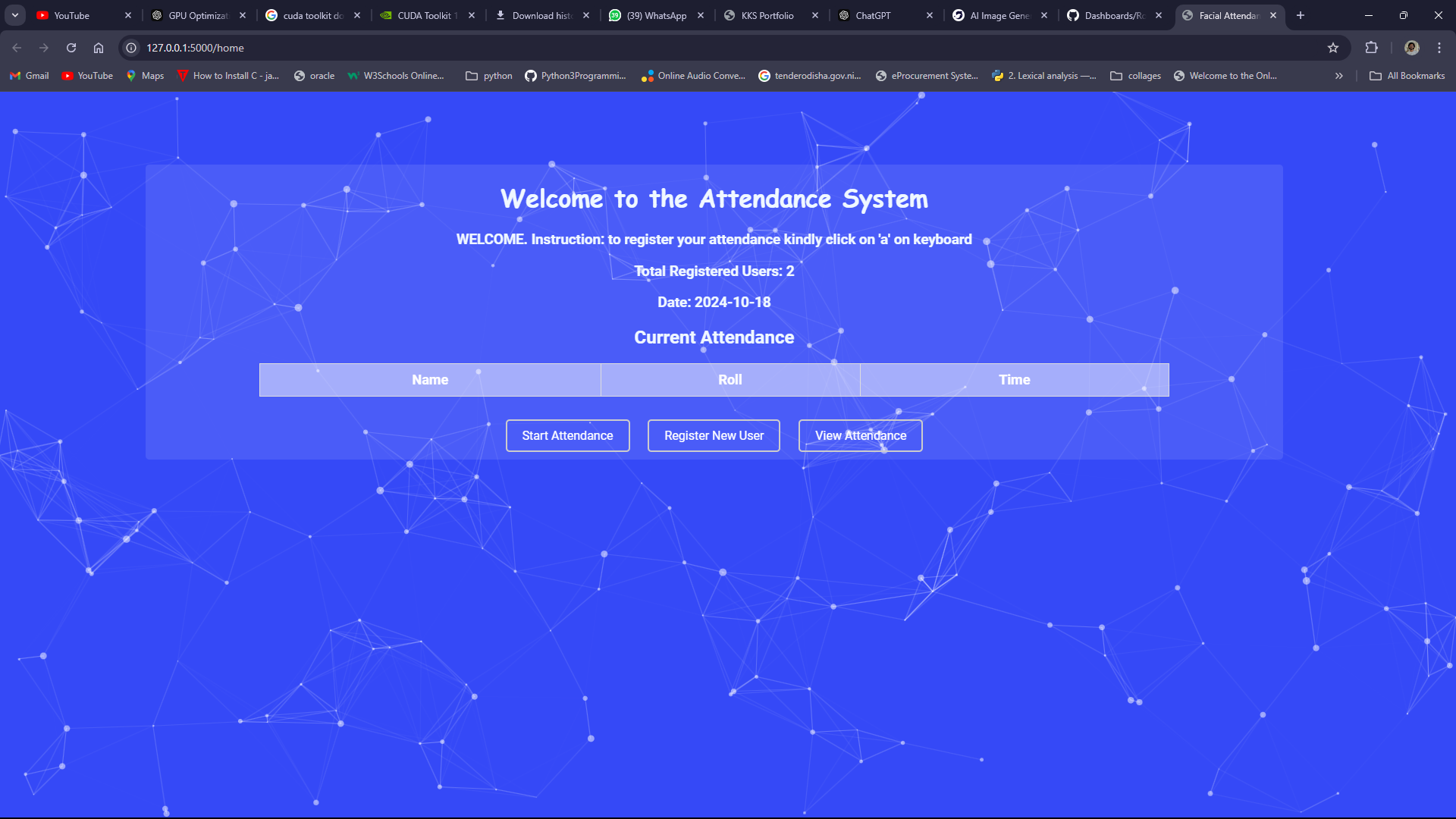Image resolution: width=1456 pixels, height=819 pixels.
Task: Open YouTube bookmark in bookmarks bar
Action: point(88,76)
